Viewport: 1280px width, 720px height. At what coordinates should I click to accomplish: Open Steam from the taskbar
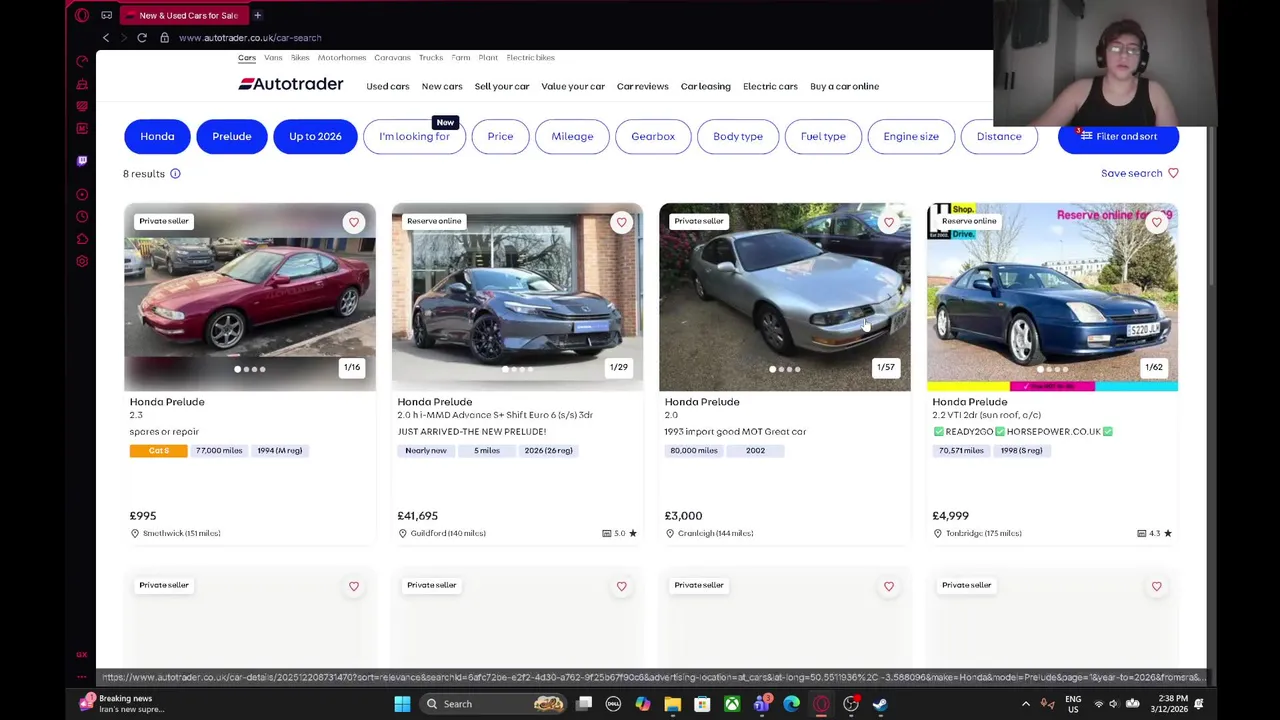point(880,704)
